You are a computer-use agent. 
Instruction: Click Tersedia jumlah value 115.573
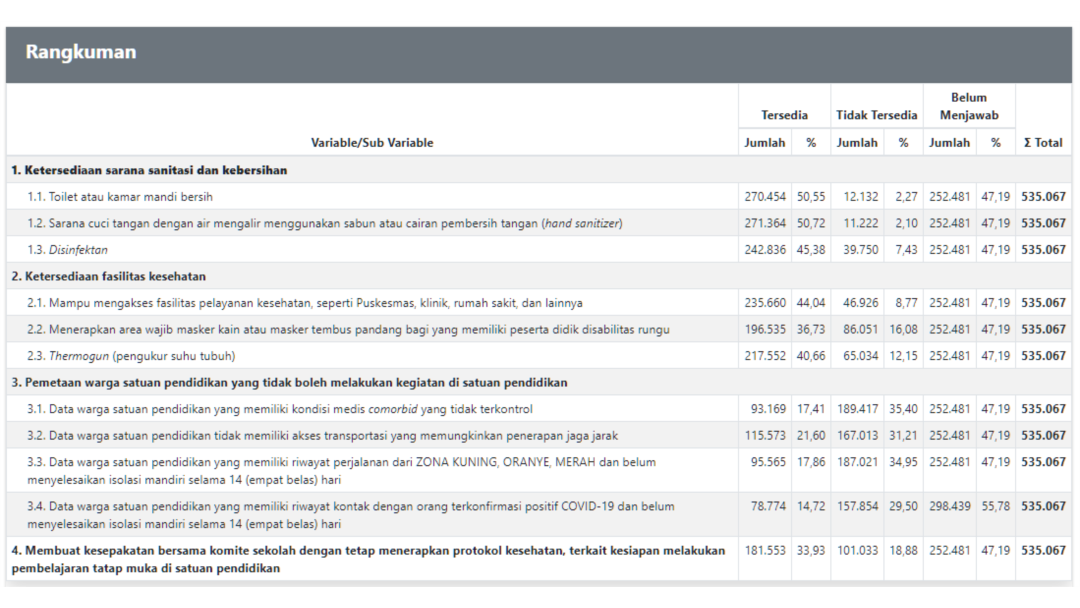[765, 435]
